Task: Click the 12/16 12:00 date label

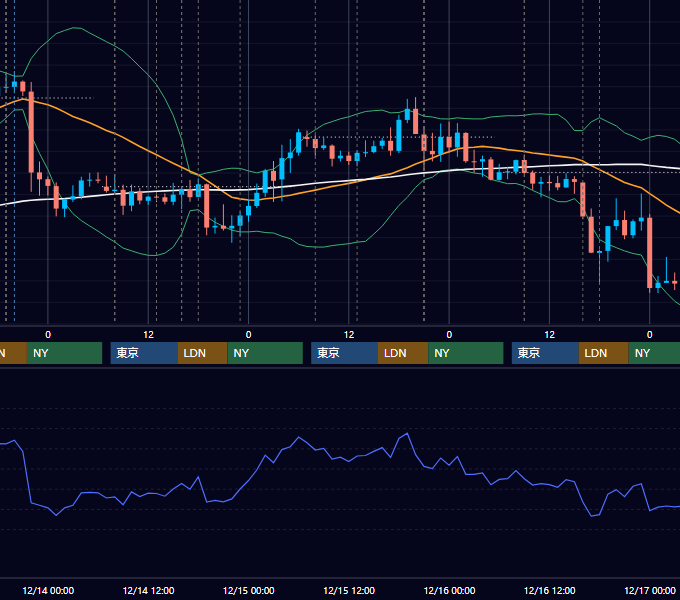Action: [x=549, y=590]
